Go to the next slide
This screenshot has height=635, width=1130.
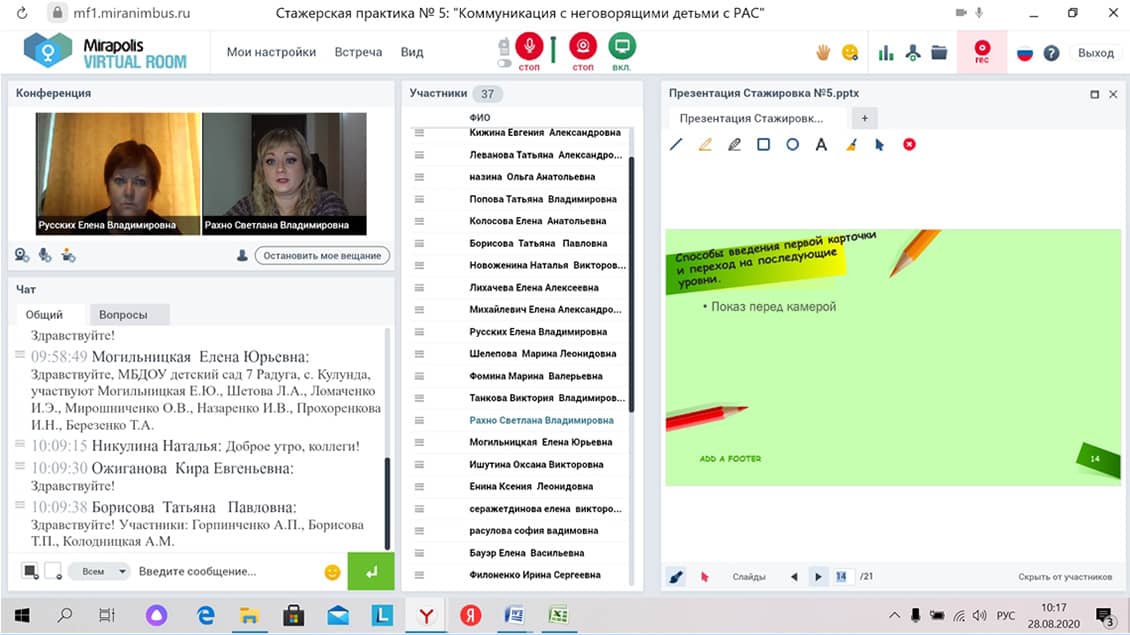point(818,577)
